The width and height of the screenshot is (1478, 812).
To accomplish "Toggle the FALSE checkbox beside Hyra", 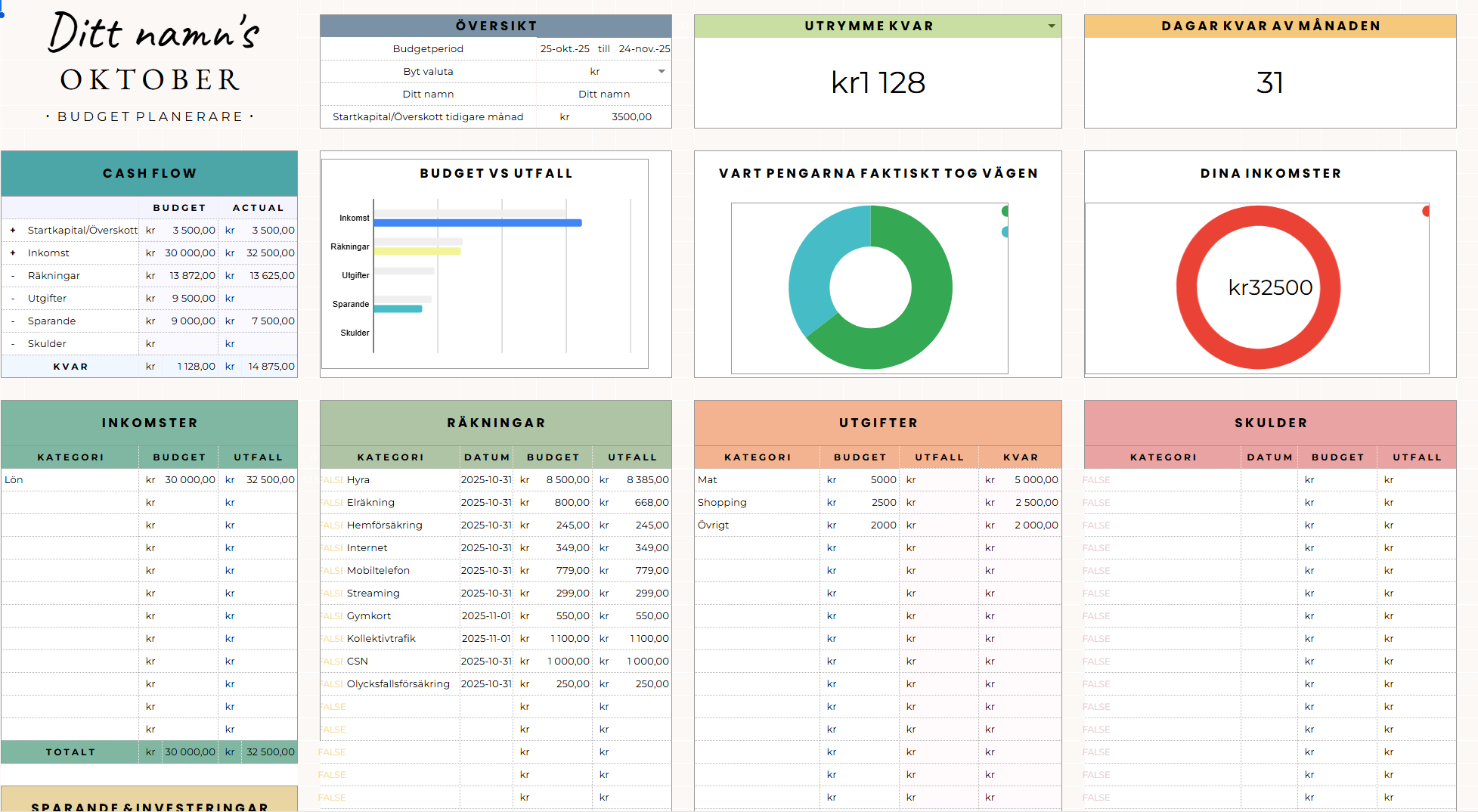I will pyautogui.click(x=332, y=480).
